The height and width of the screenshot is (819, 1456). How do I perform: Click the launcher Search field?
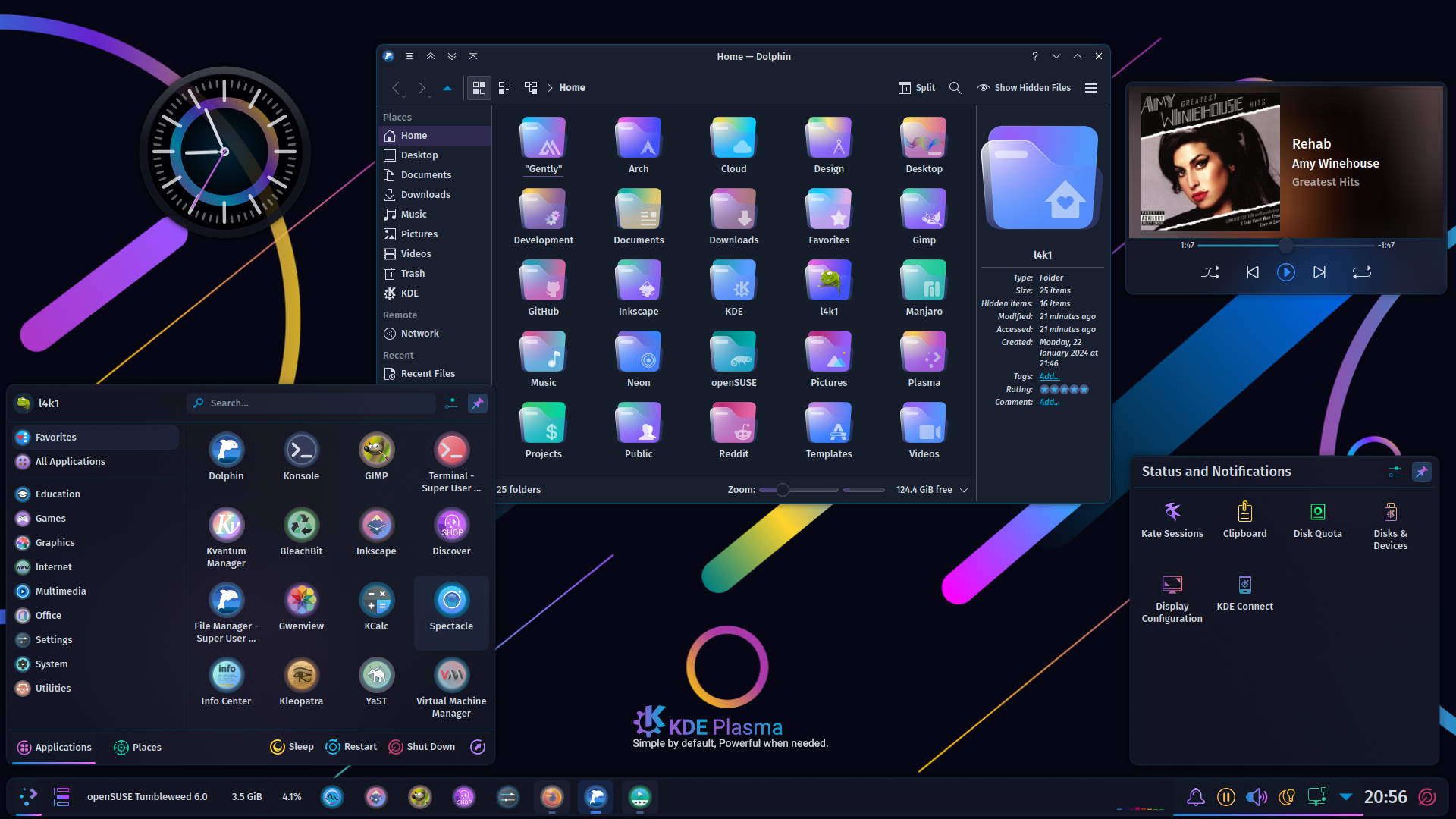click(312, 403)
